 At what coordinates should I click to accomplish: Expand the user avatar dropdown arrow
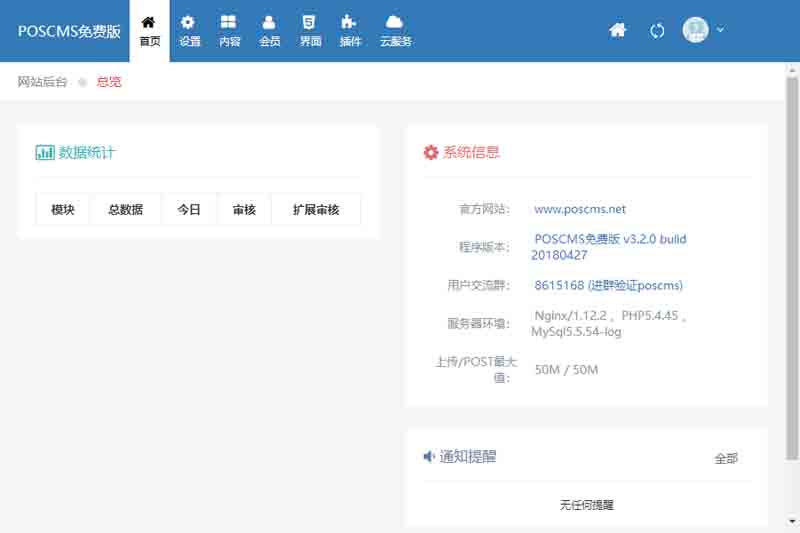coord(720,30)
